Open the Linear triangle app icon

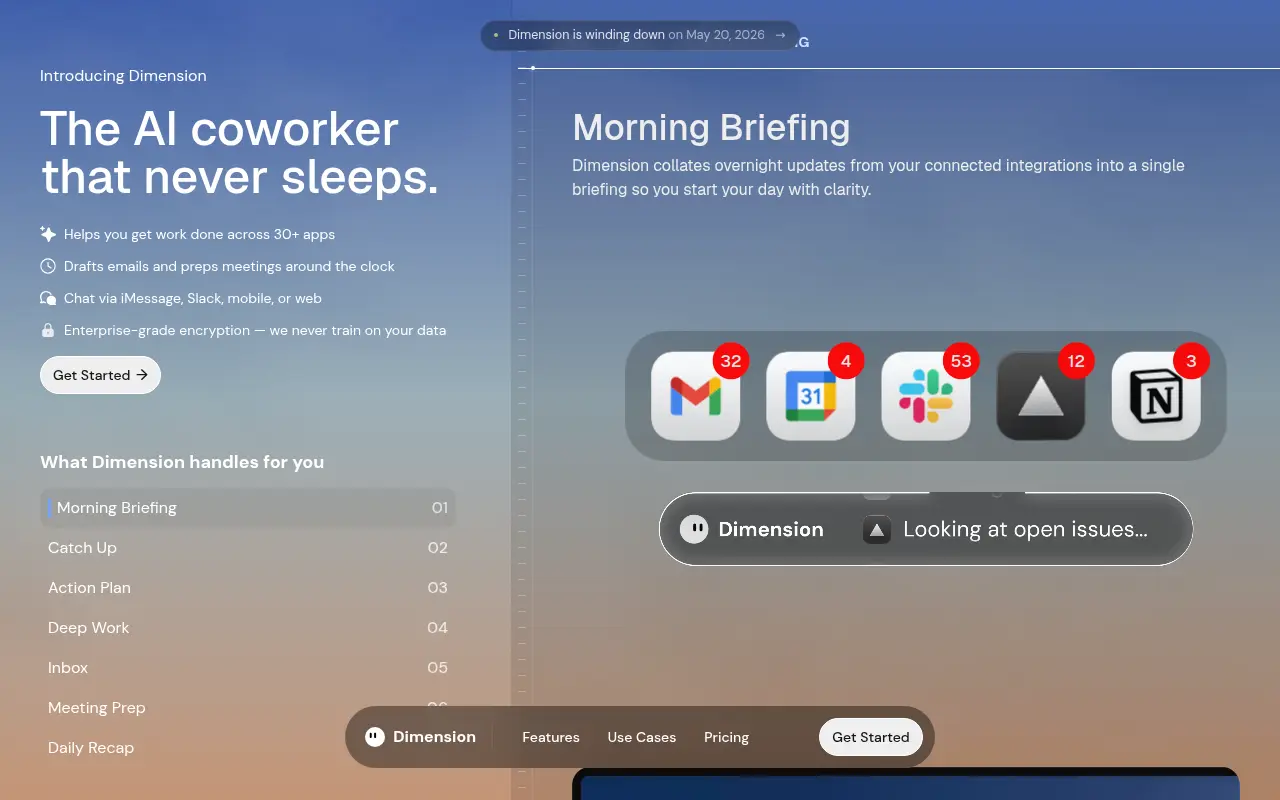coord(1041,396)
